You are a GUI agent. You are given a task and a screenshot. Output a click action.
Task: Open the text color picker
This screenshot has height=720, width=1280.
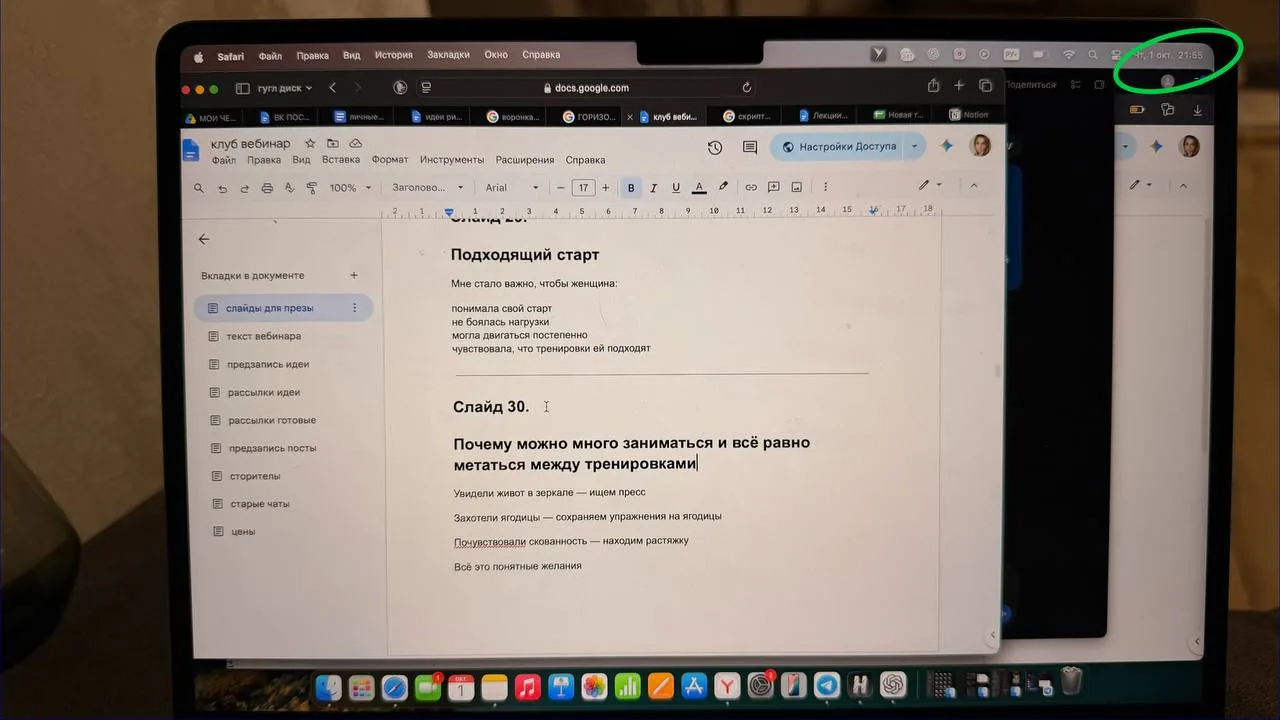pos(699,187)
